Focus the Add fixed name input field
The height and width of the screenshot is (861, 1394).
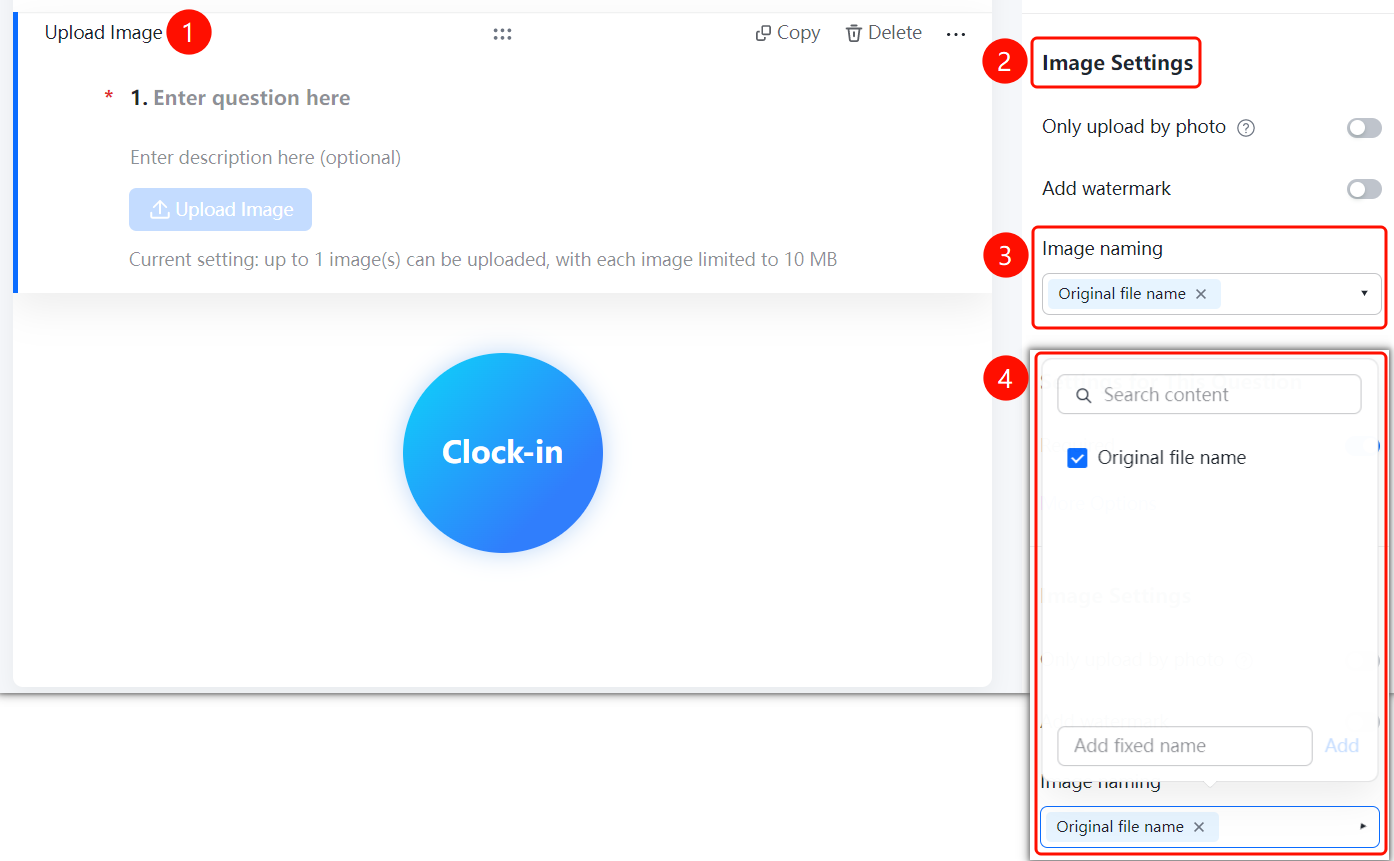coord(1185,746)
